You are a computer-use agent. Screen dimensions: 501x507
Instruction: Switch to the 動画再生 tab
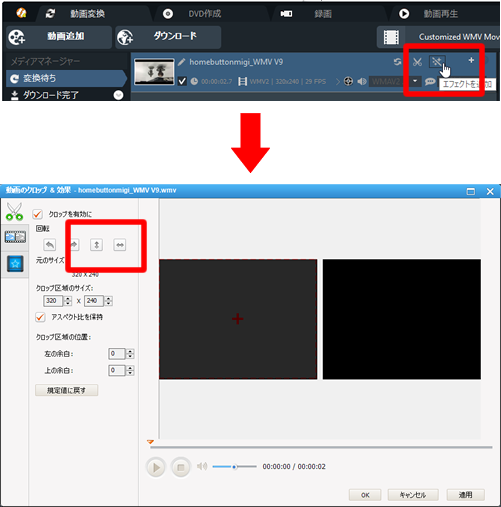(x=440, y=14)
